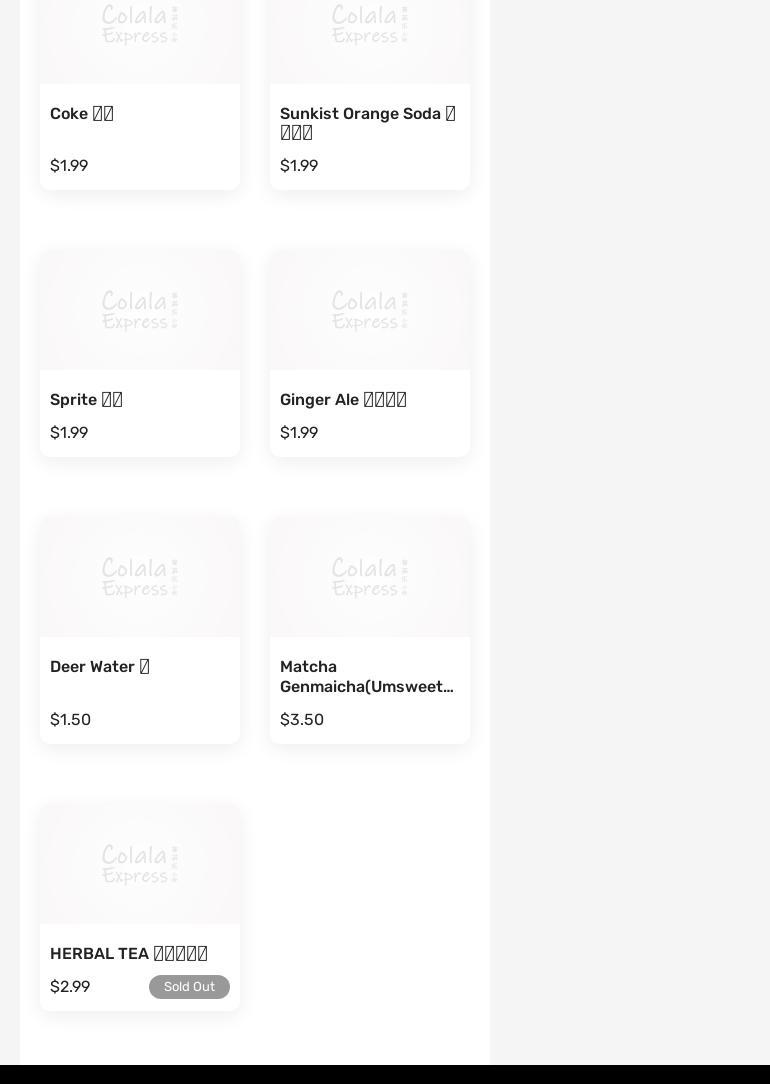The height and width of the screenshot is (1084, 770).
Task: Select the Sprite product thumbnail
Action: (140, 310)
